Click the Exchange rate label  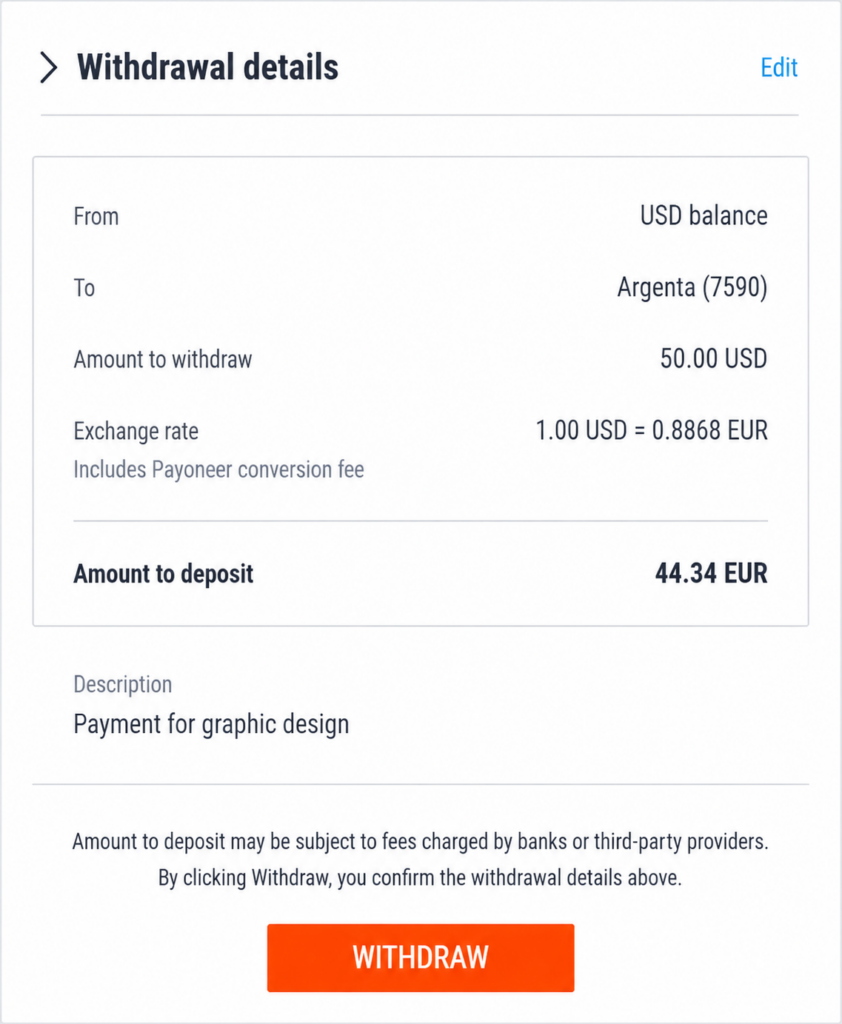tap(136, 431)
